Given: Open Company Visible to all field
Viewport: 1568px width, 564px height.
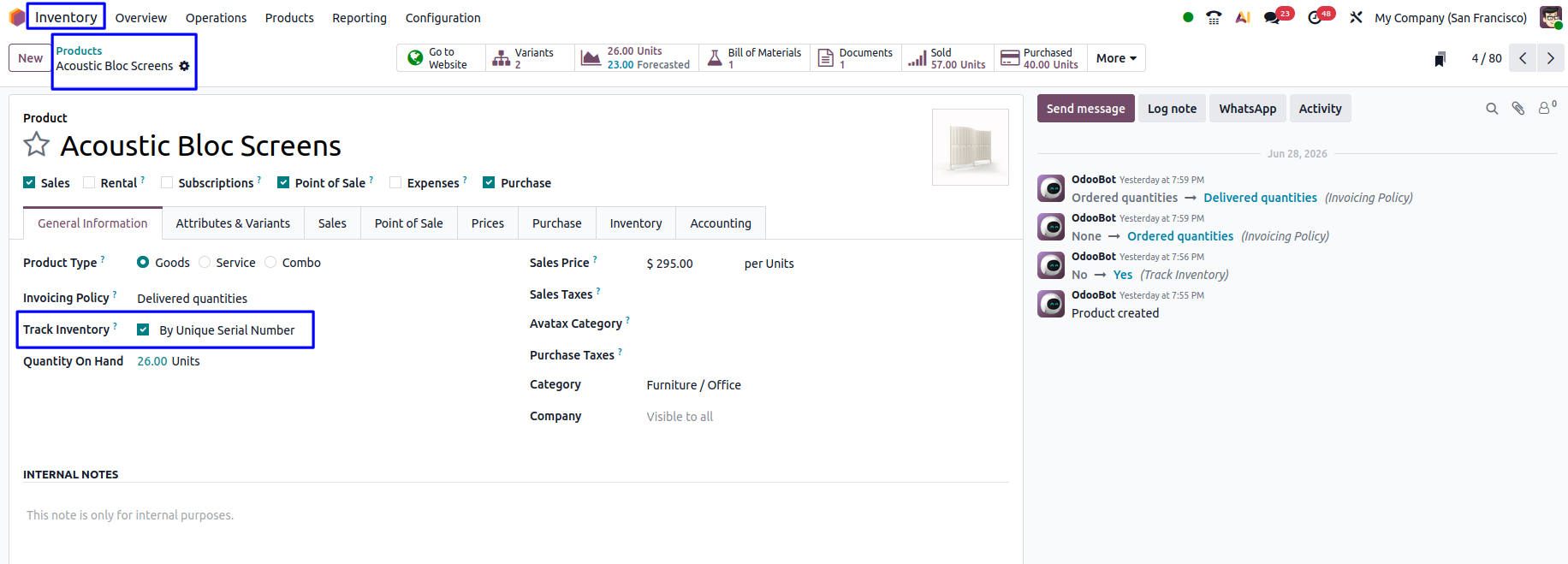Looking at the screenshot, I should click(680, 417).
